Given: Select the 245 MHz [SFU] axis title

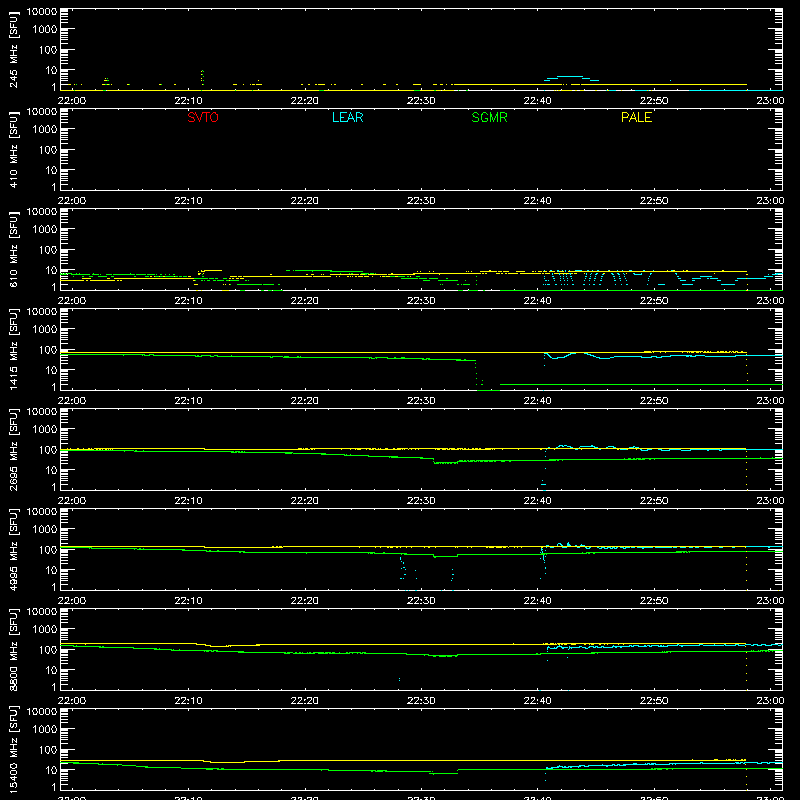Looking at the screenshot, I should point(13,49).
